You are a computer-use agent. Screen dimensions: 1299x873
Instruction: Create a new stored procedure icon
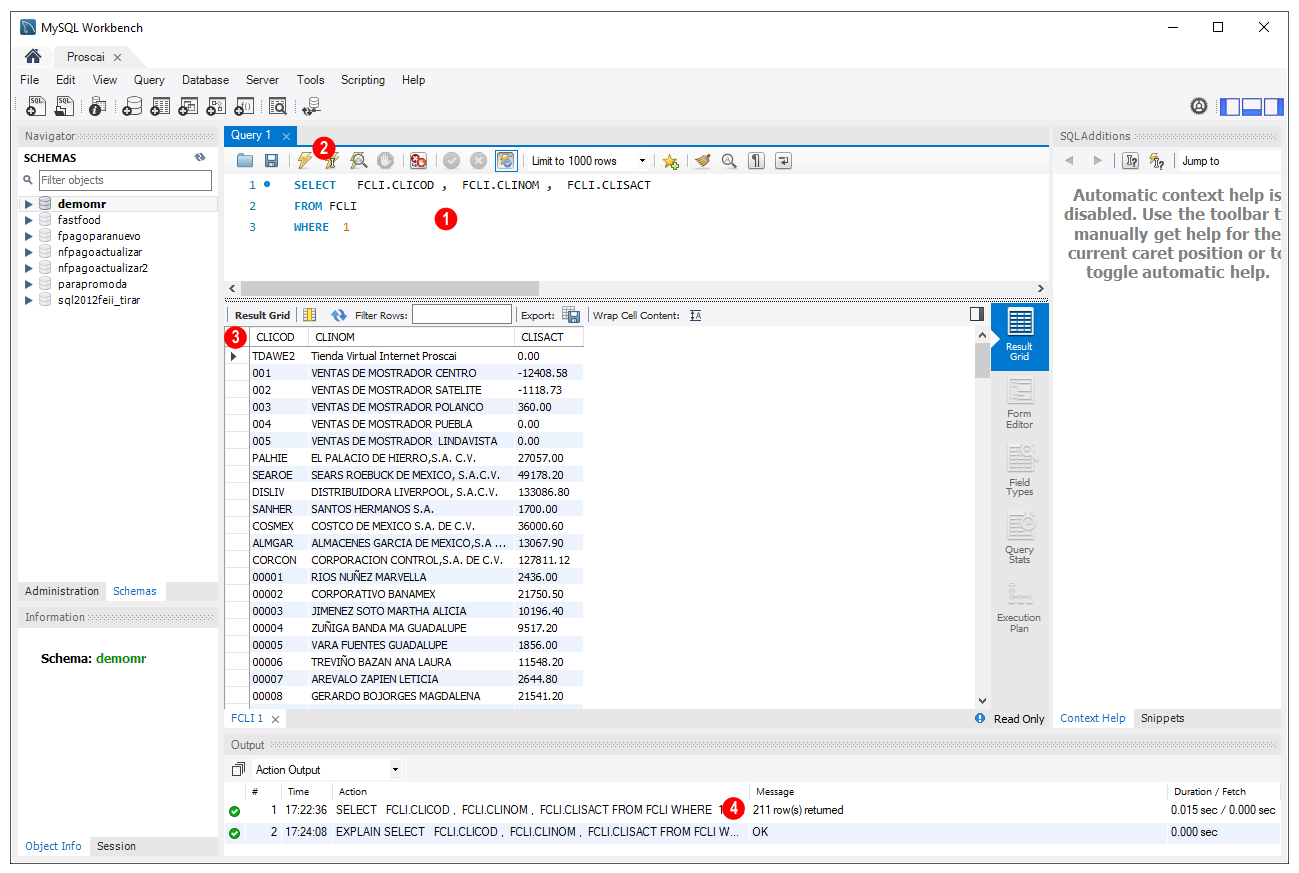click(x=216, y=106)
